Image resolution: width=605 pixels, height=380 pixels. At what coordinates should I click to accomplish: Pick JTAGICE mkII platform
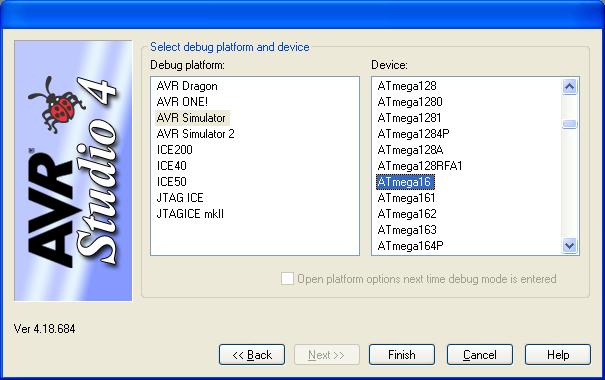coord(190,214)
